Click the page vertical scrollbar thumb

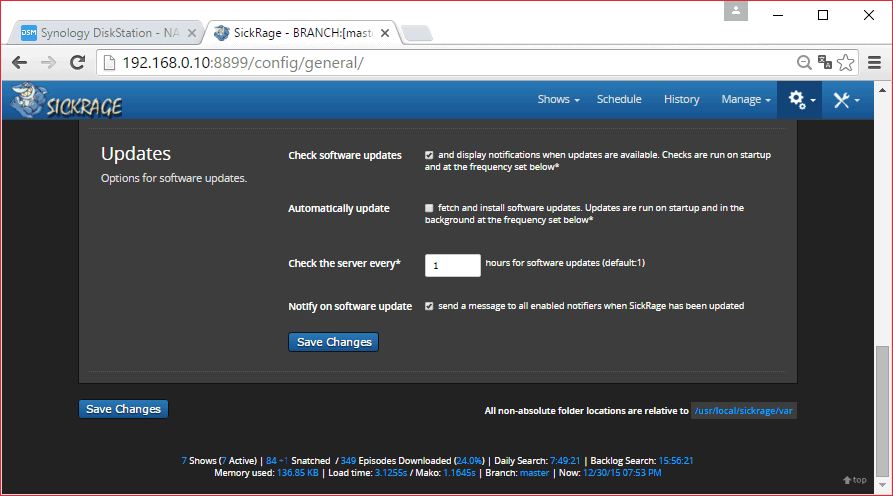click(x=882, y=411)
